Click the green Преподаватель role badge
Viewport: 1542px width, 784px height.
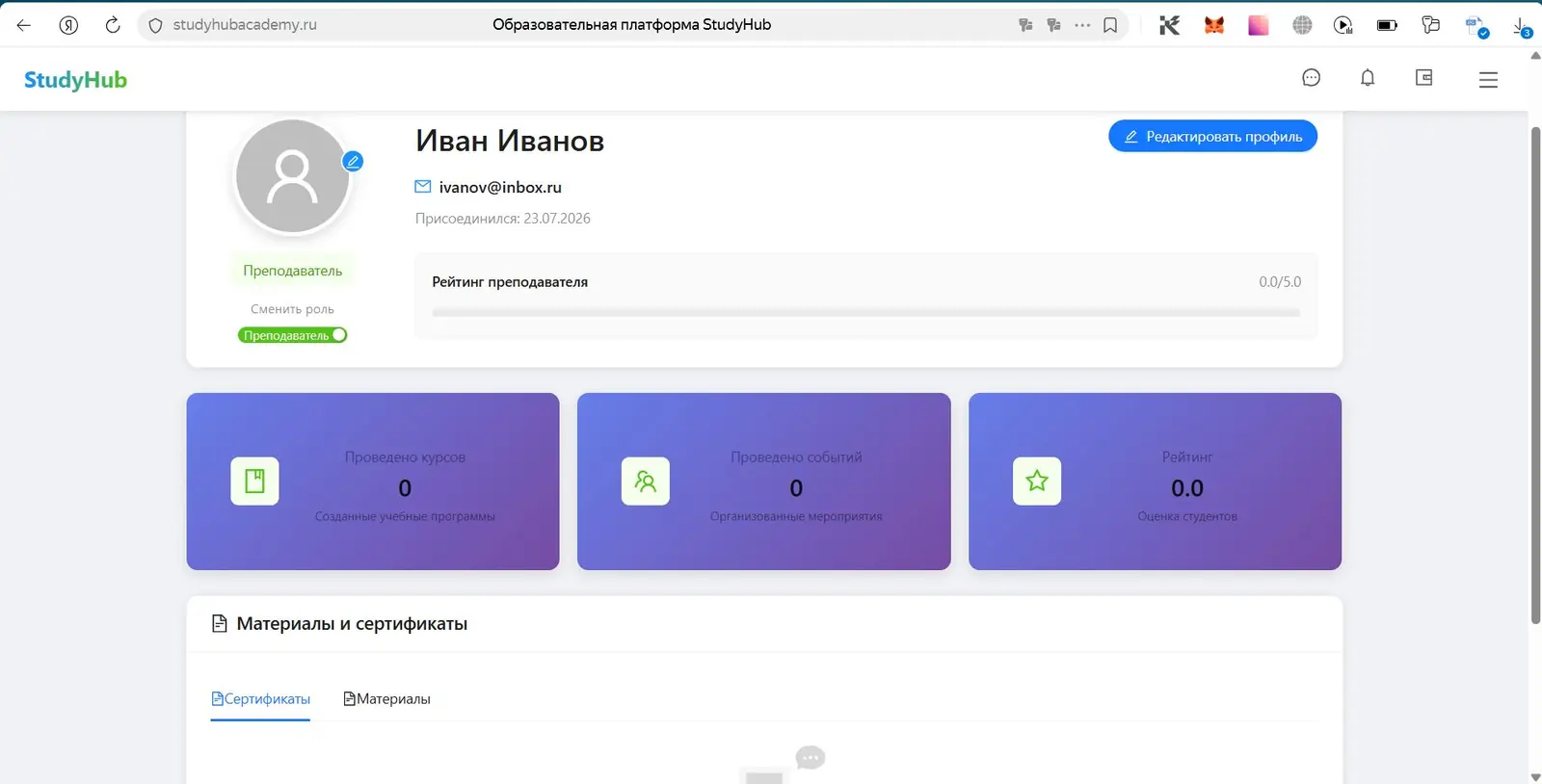[292, 271]
